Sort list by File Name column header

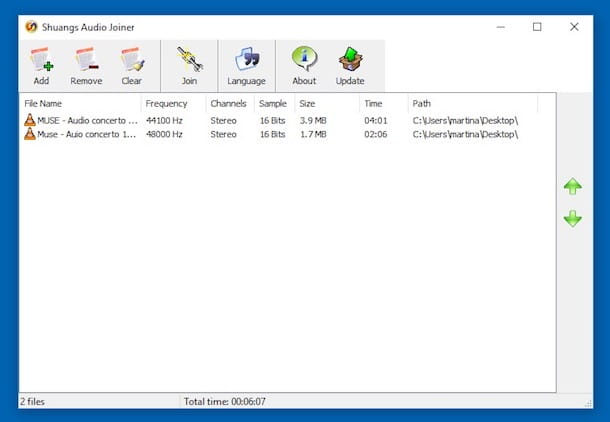pos(80,103)
